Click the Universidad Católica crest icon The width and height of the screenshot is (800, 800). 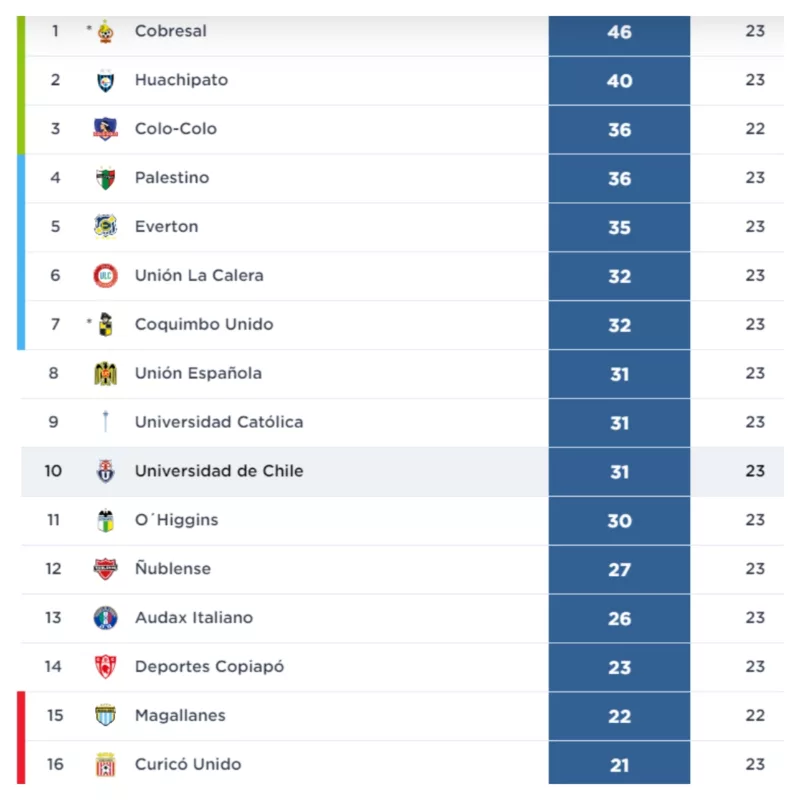point(105,422)
